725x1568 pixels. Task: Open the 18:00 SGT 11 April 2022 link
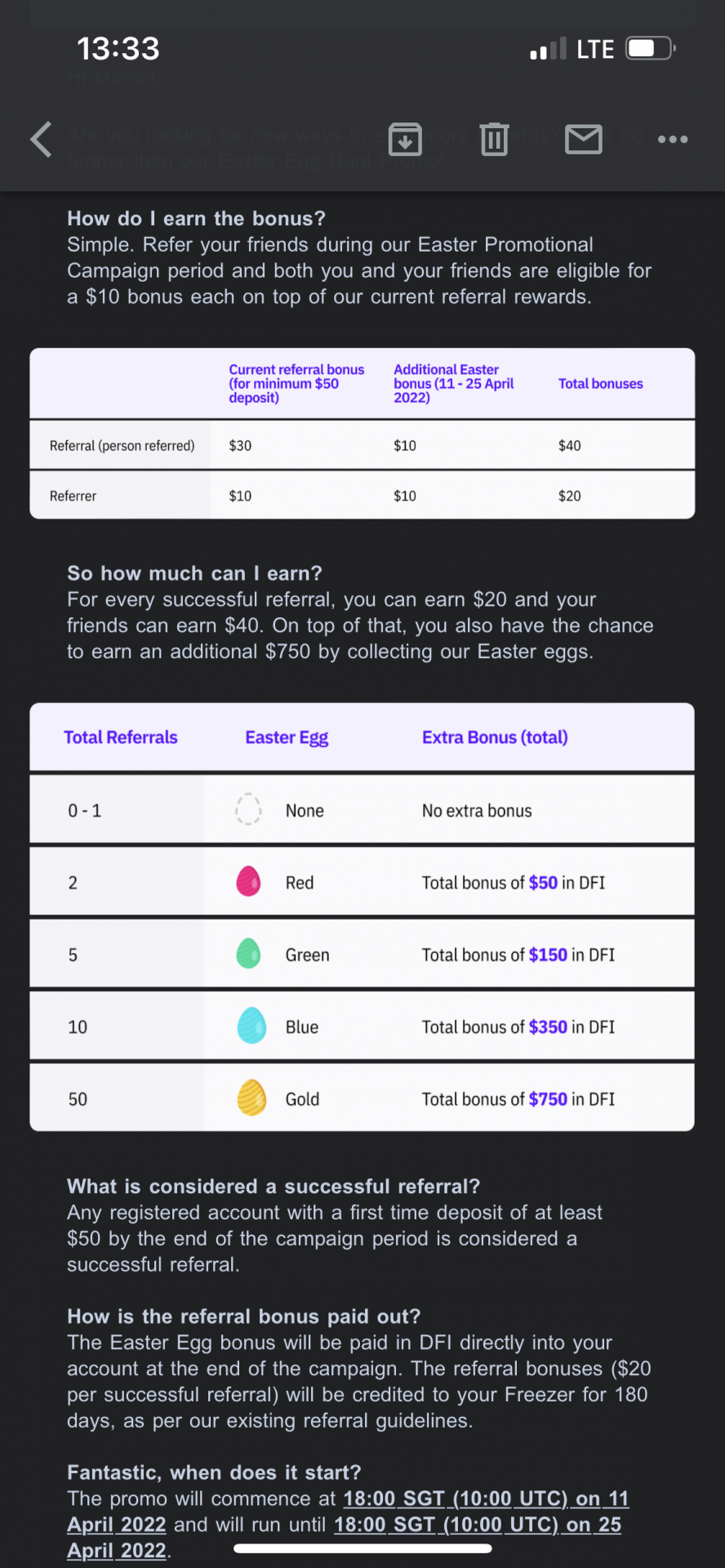pos(486,1499)
